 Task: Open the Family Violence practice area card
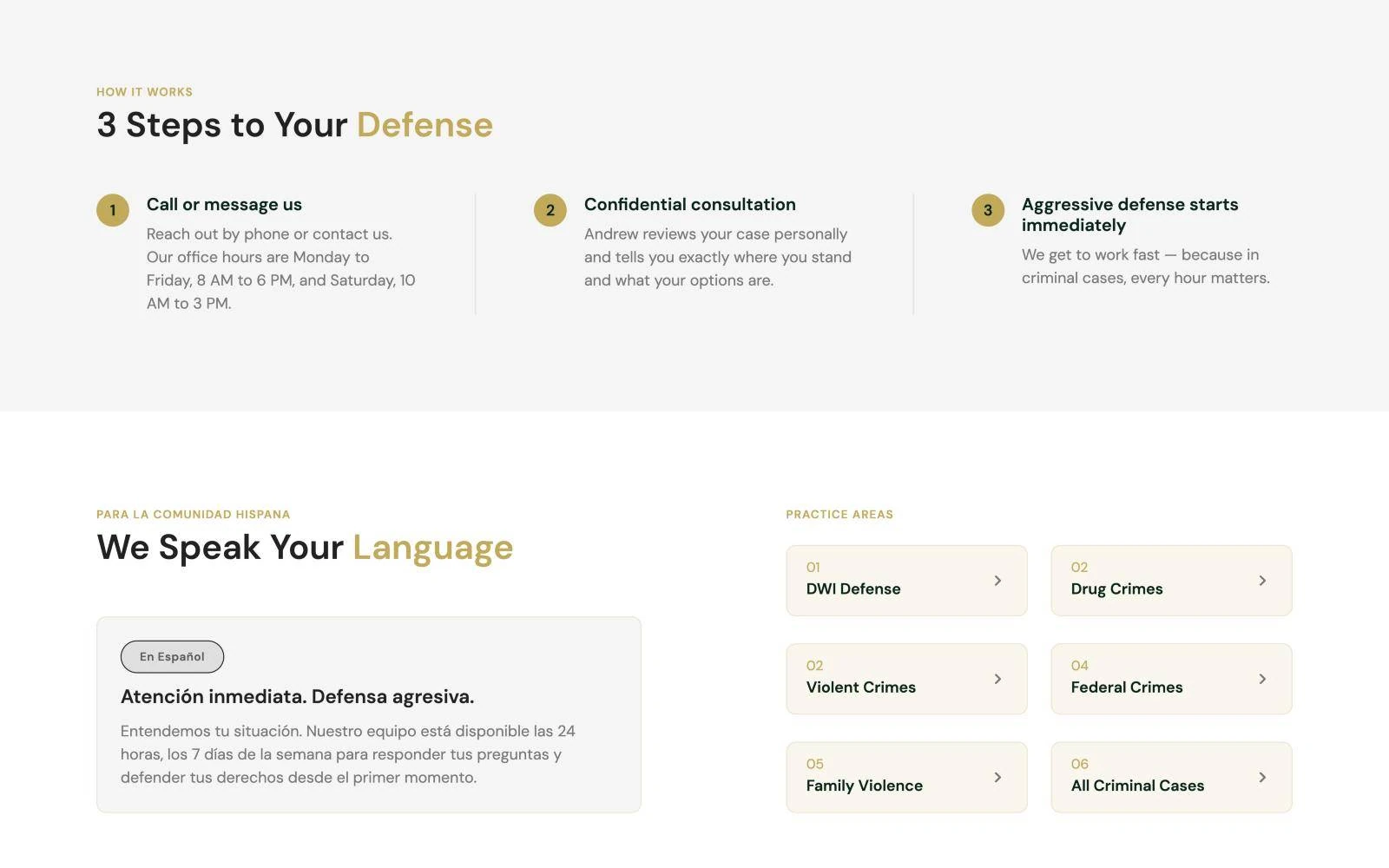pos(906,777)
